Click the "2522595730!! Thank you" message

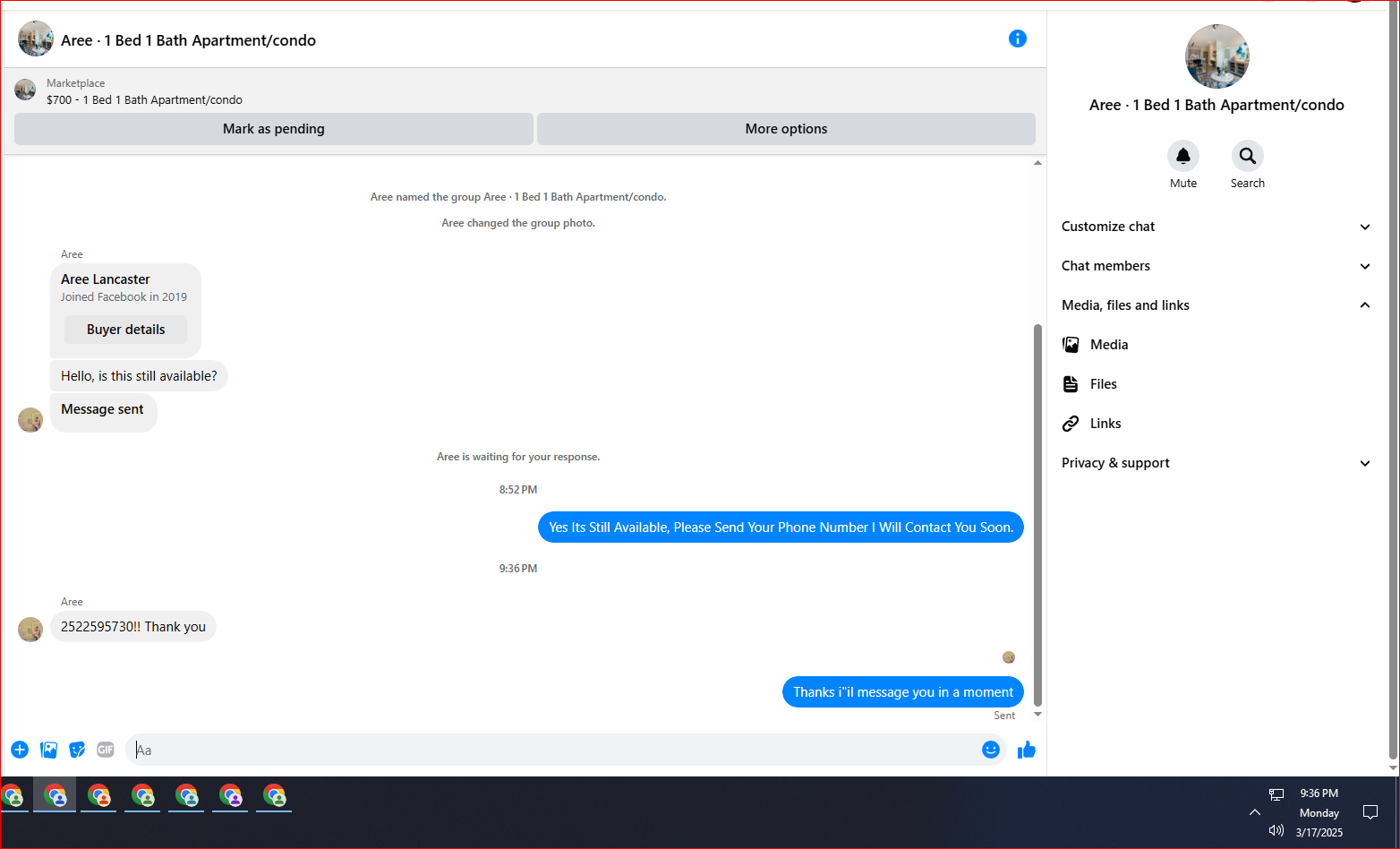coord(133,627)
